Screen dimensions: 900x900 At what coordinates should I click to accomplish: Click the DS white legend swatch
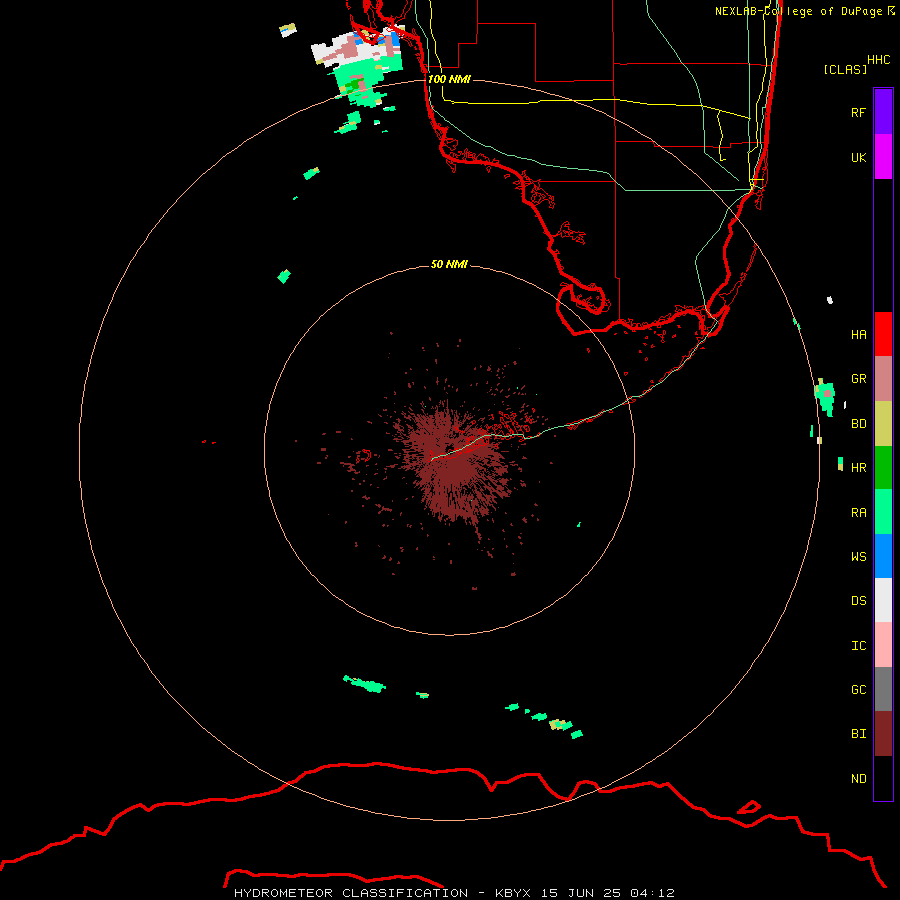pos(883,600)
